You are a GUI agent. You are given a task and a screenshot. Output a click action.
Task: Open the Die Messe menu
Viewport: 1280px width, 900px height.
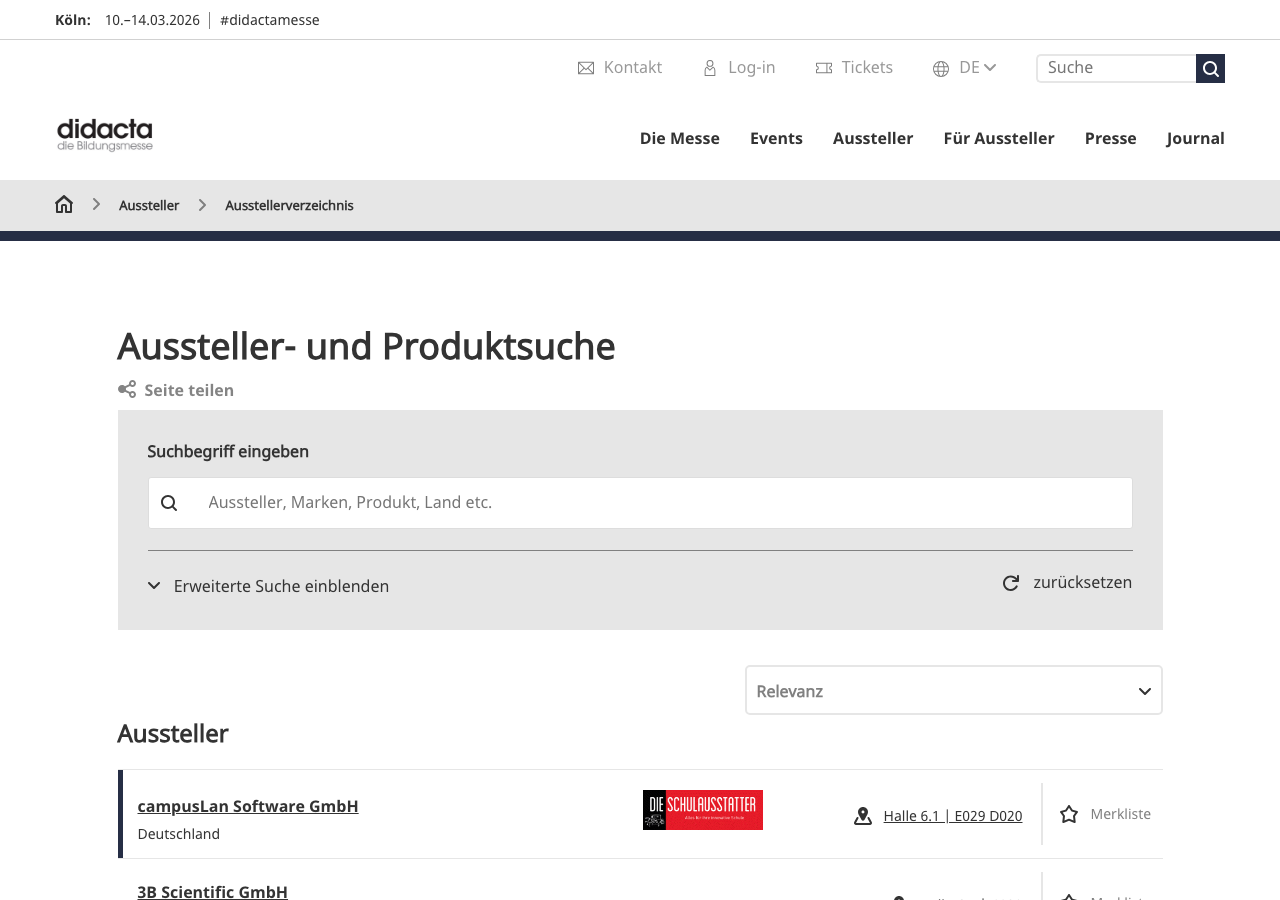click(679, 138)
